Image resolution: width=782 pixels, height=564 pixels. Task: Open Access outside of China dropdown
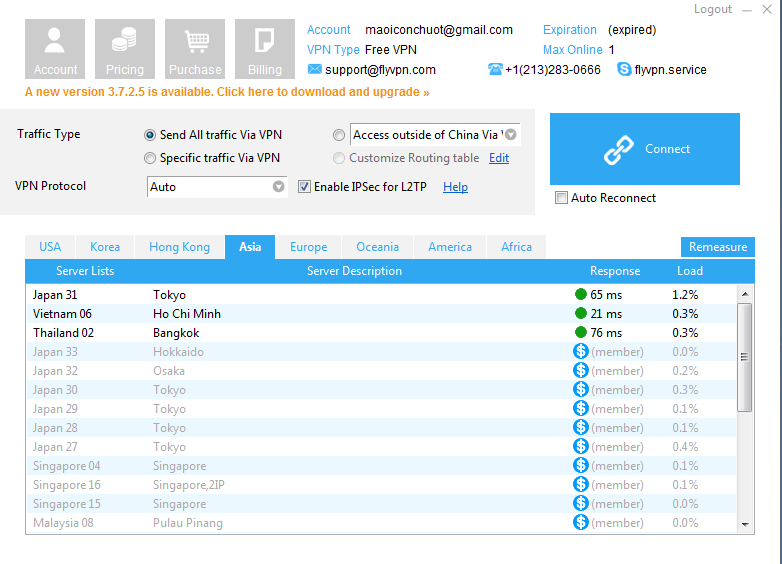tap(510, 135)
